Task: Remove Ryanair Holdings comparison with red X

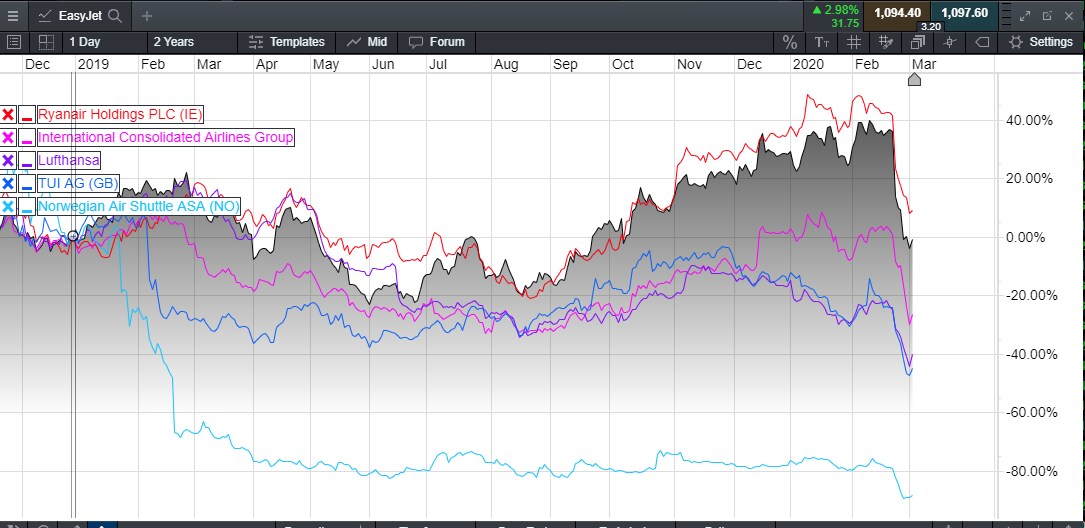Action: 8,114
